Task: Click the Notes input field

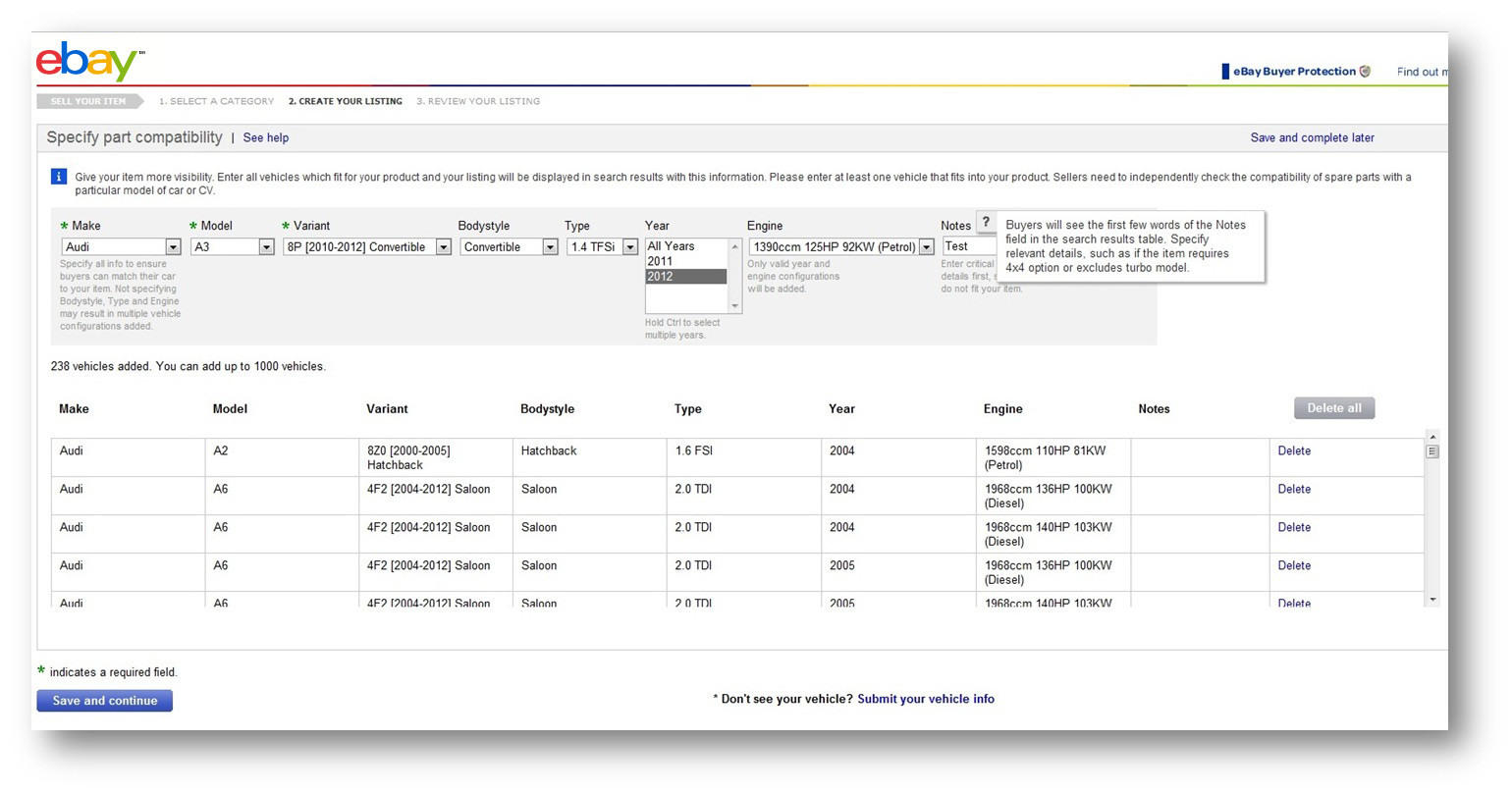Action: point(969,246)
